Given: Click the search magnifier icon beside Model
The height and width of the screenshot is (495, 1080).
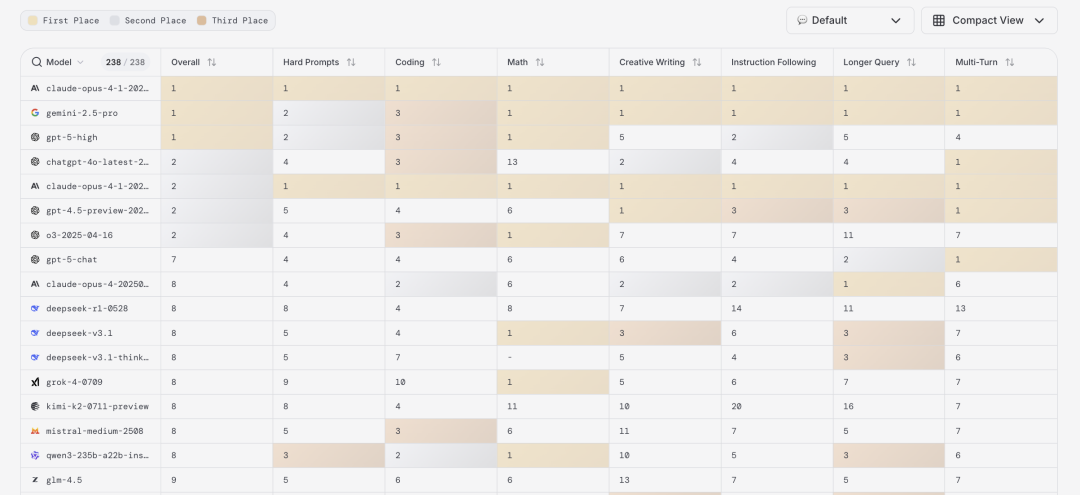Looking at the screenshot, I should click(37, 62).
